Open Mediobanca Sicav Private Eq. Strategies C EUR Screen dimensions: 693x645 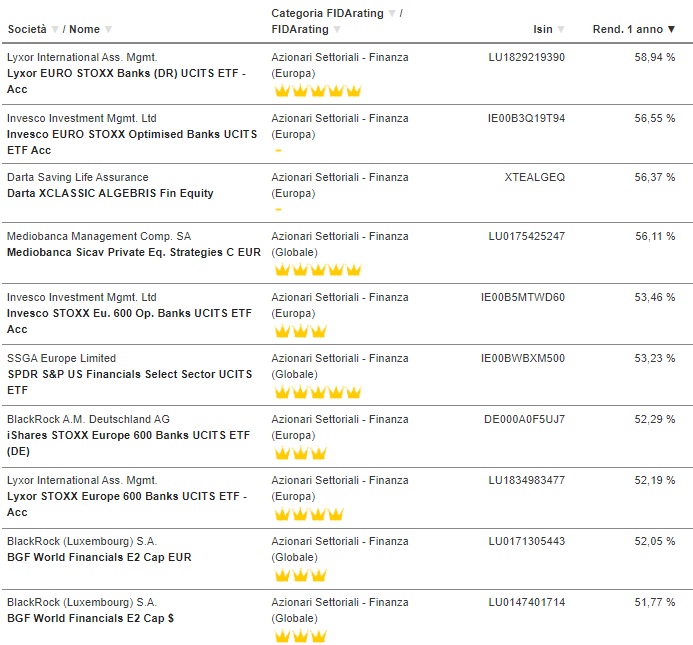(134, 252)
